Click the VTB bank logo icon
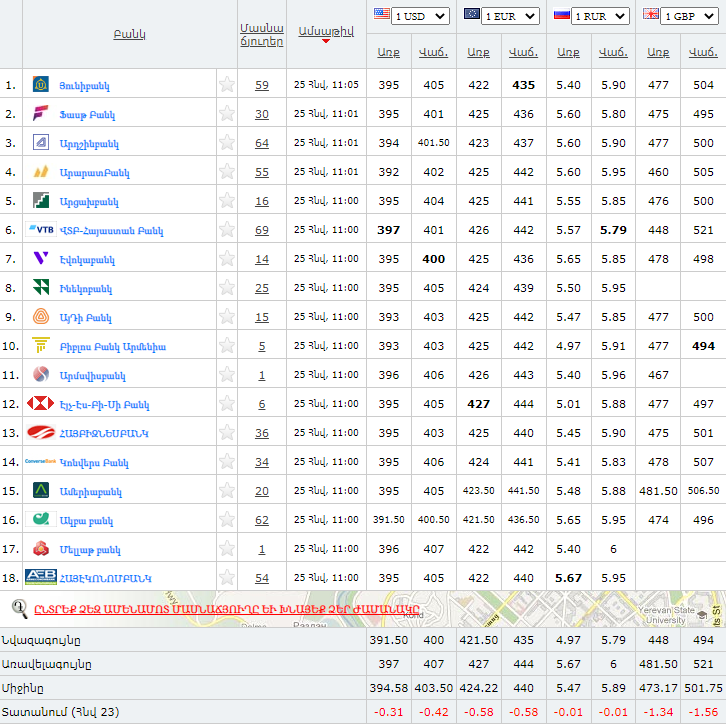This screenshot has height=724, width=726. pos(41,230)
